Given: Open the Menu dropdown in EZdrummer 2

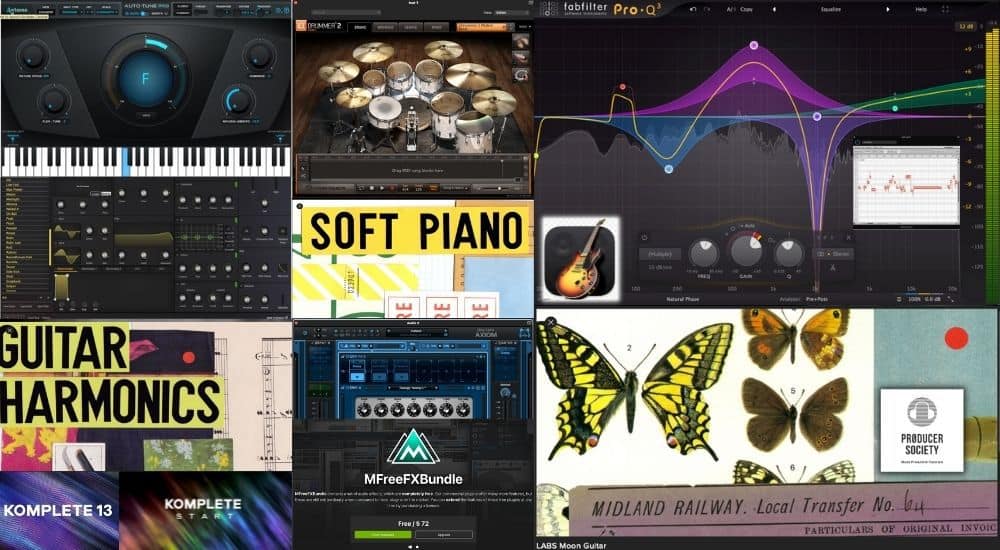Looking at the screenshot, I should 524,27.
